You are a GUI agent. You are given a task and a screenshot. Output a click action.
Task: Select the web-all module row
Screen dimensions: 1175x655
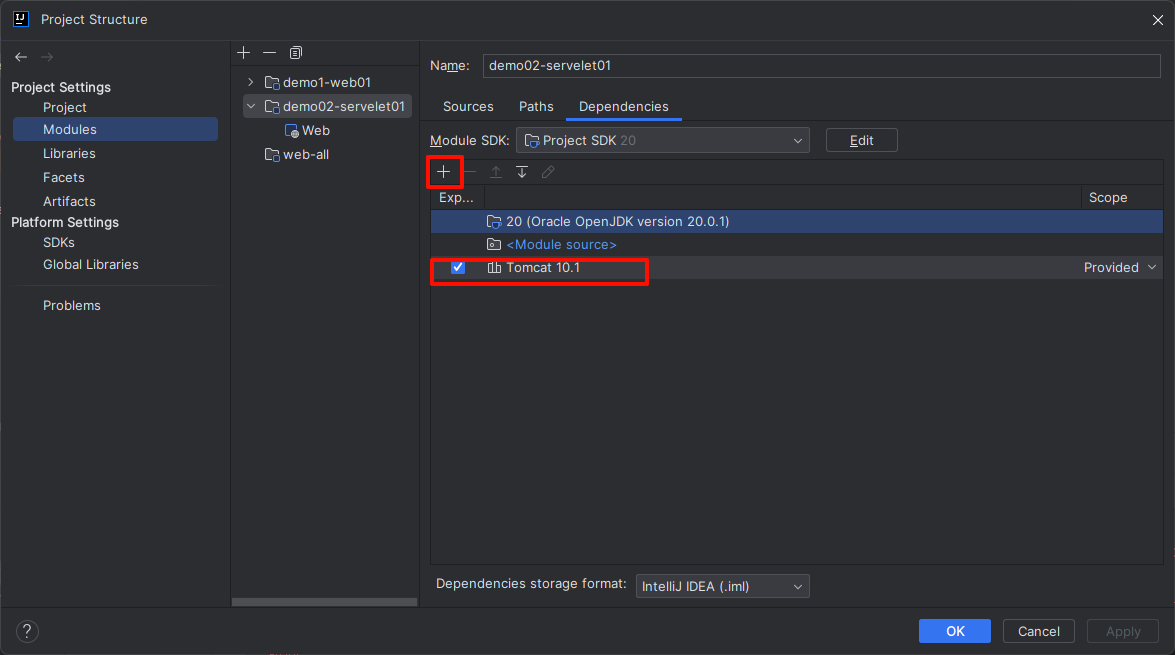[306, 154]
